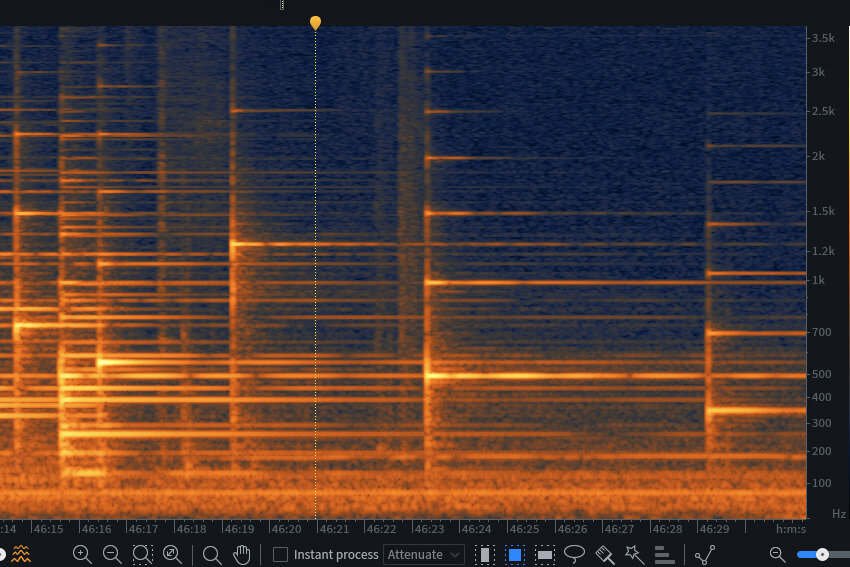This screenshot has width=850, height=567.
Task: Click the Hz unit label
Action: point(839,514)
